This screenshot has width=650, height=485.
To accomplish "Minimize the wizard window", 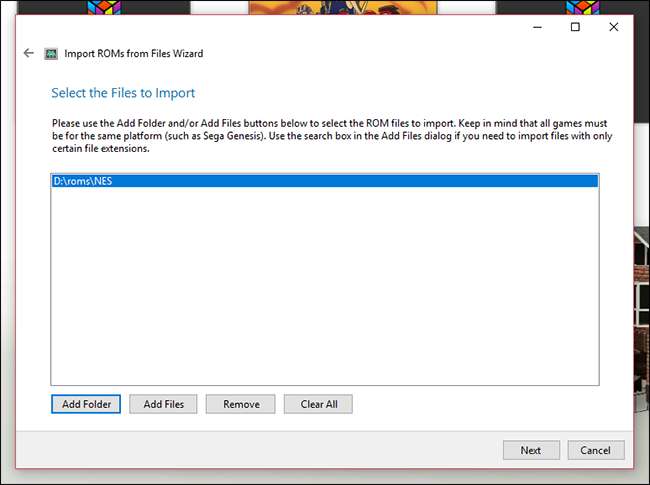I will click(x=537, y=27).
